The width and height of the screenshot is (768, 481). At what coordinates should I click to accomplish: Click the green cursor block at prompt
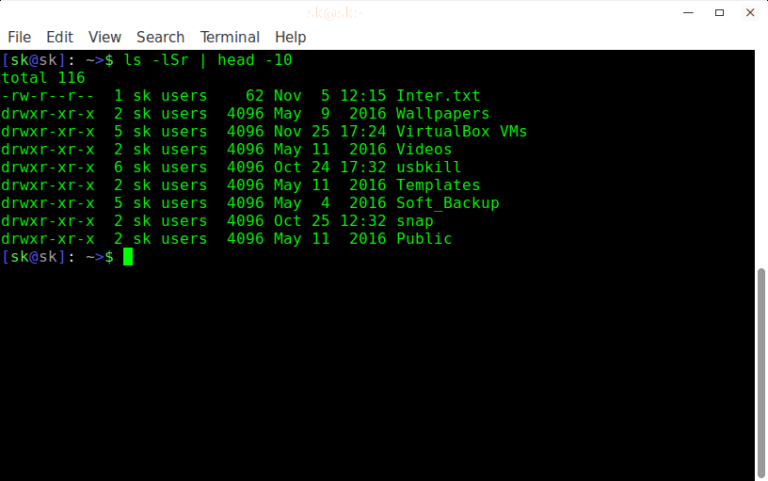pos(128,257)
